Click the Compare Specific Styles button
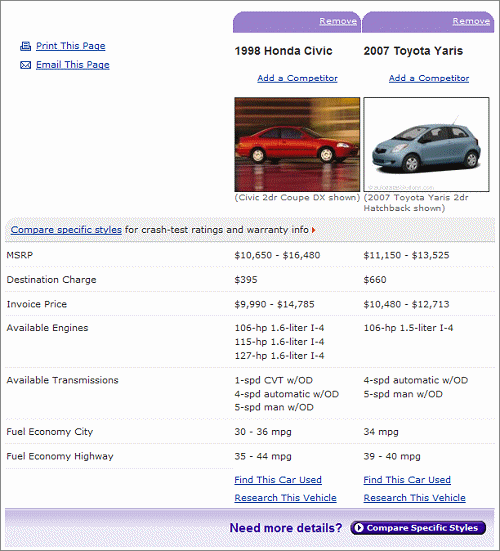The image size is (500, 551). coord(418,528)
